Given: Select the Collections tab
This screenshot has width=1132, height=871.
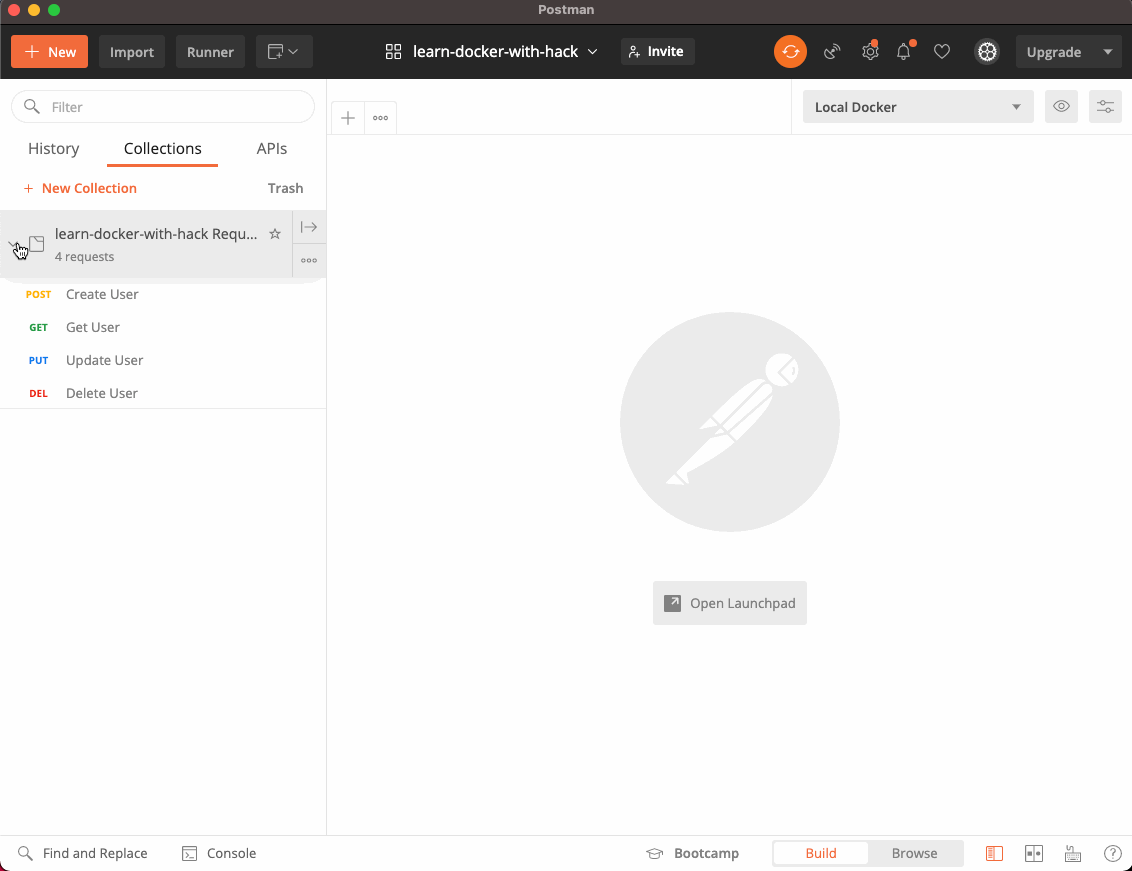Looking at the screenshot, I should click(162, 149).
